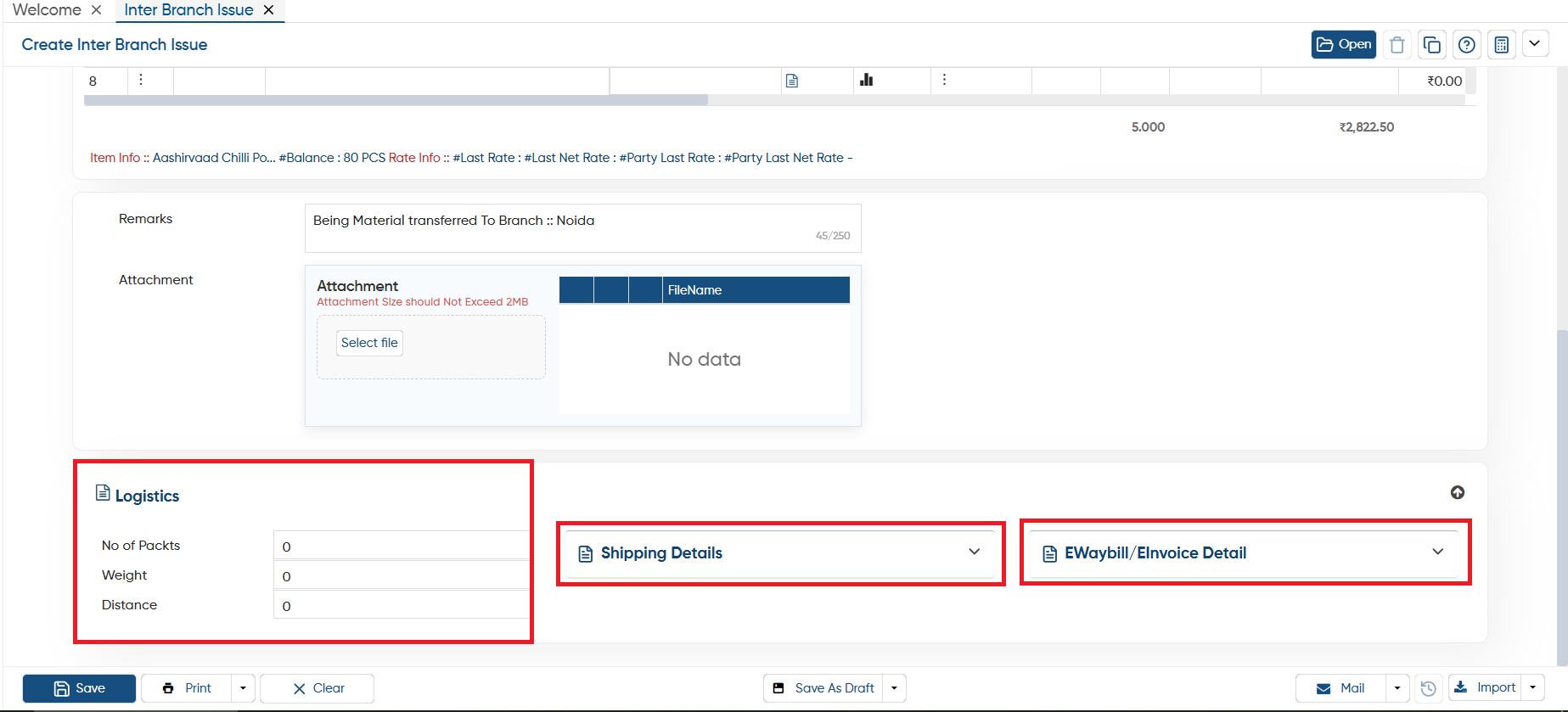Open the calculator icon in header
This screenshot has height=712, width=1568.
1502,44
